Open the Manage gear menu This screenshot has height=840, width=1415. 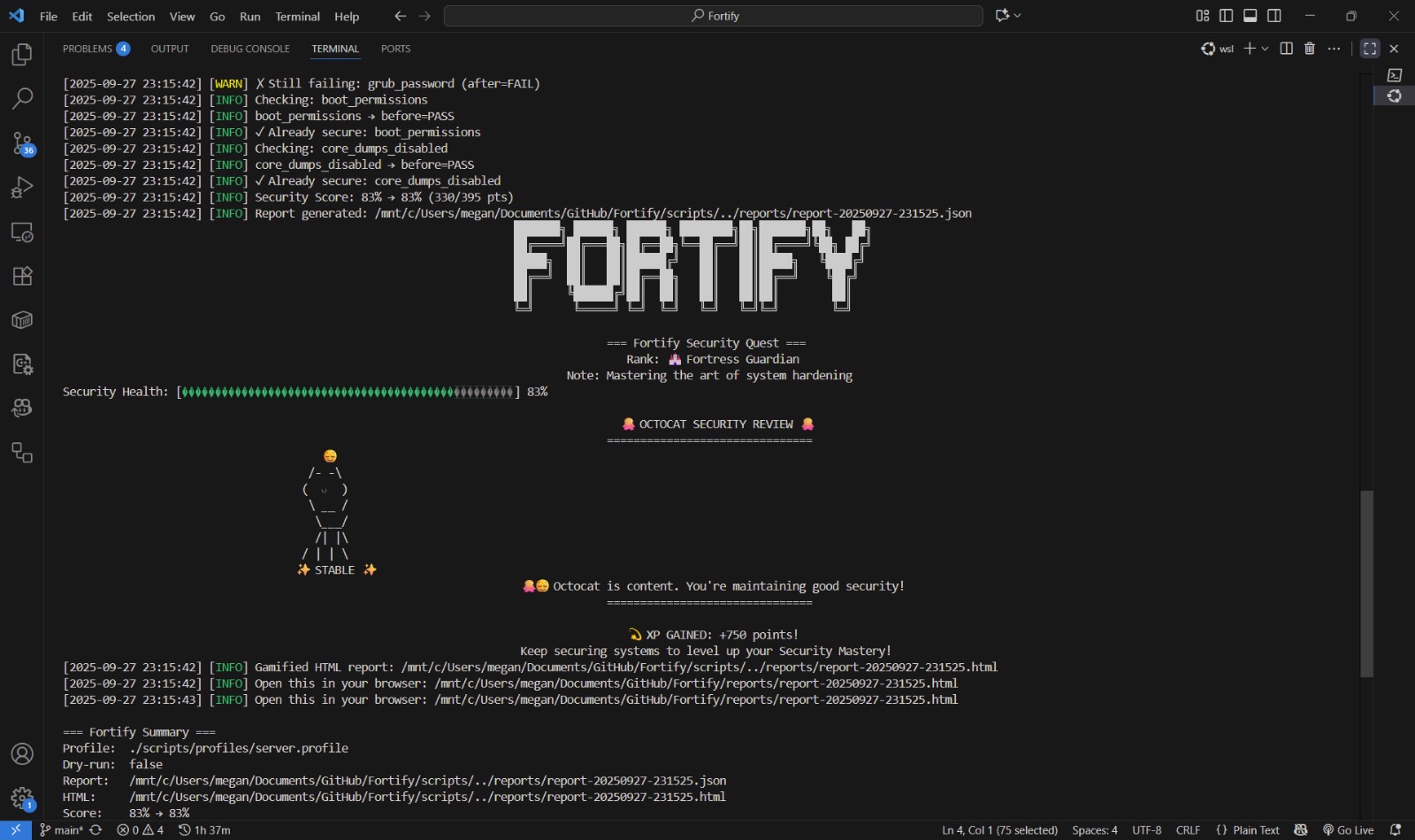coord(22,798)
